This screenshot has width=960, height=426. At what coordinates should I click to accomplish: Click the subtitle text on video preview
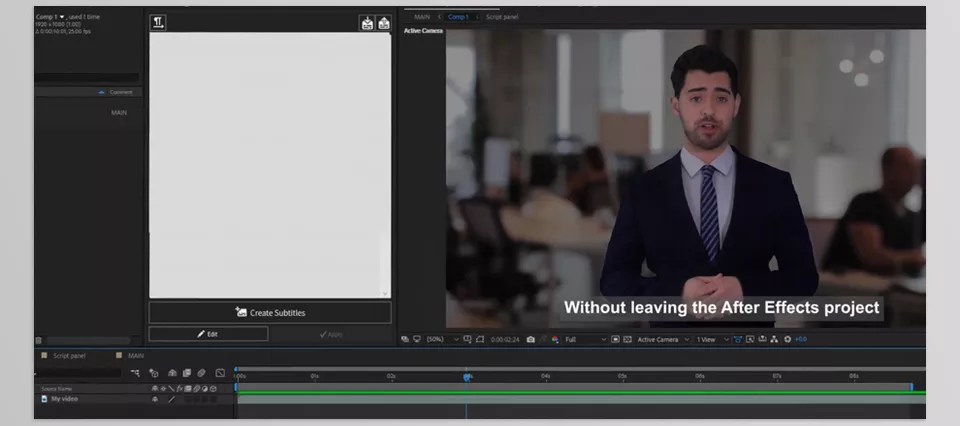[x=721, y=307]
